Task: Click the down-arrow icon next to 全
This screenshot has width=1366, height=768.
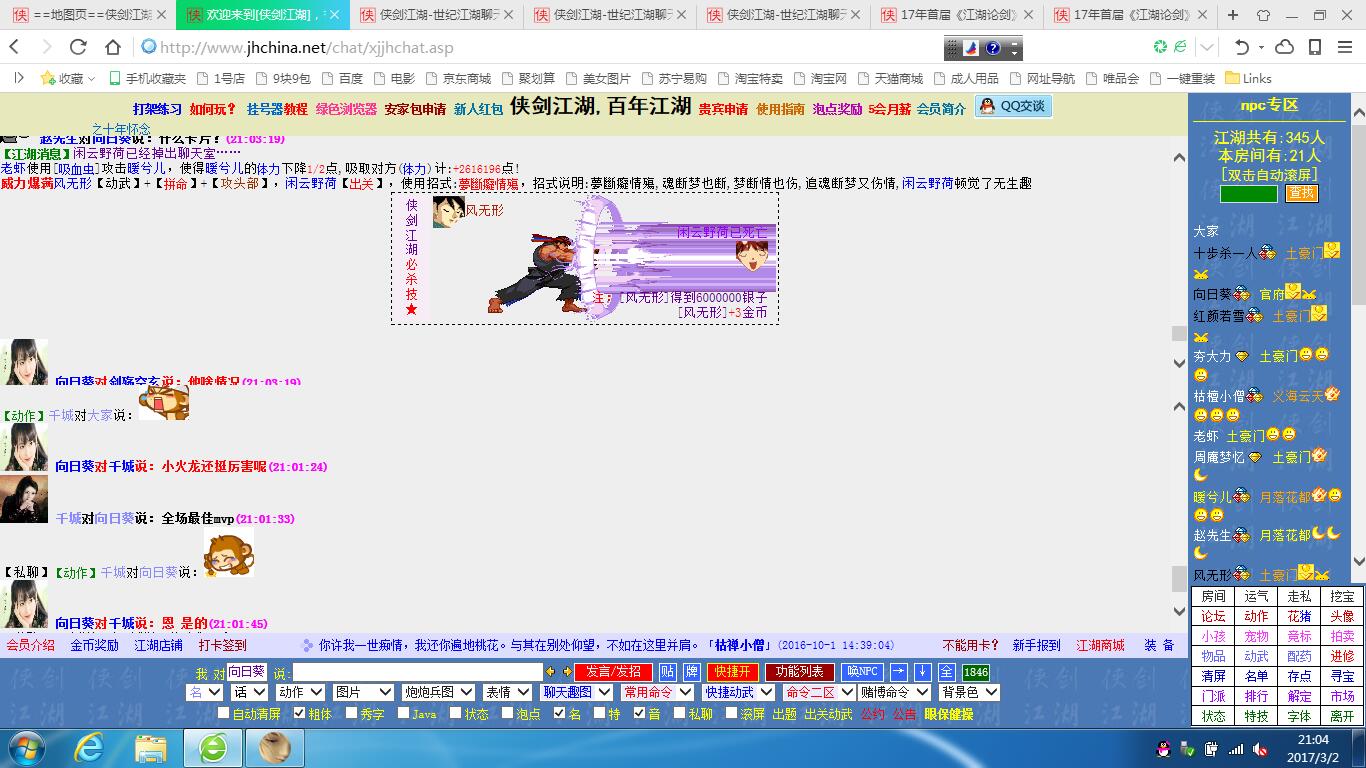Action: point(923,672)
